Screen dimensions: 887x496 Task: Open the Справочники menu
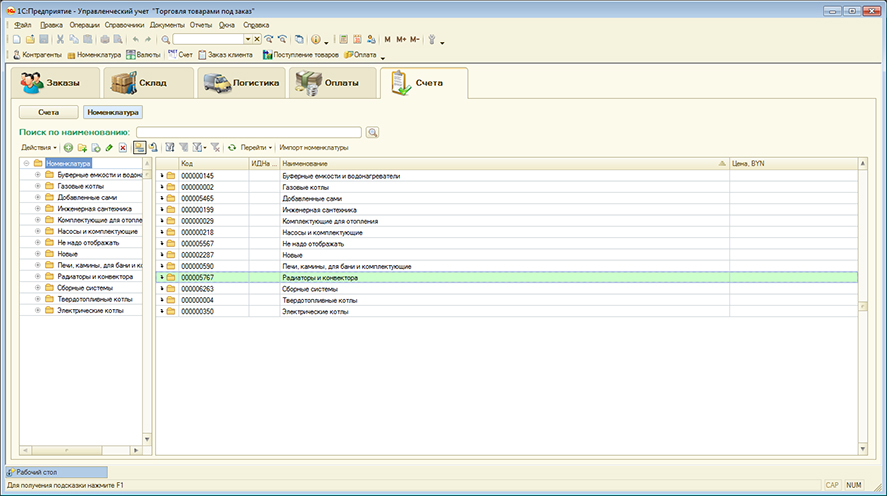tap(127, 23)
